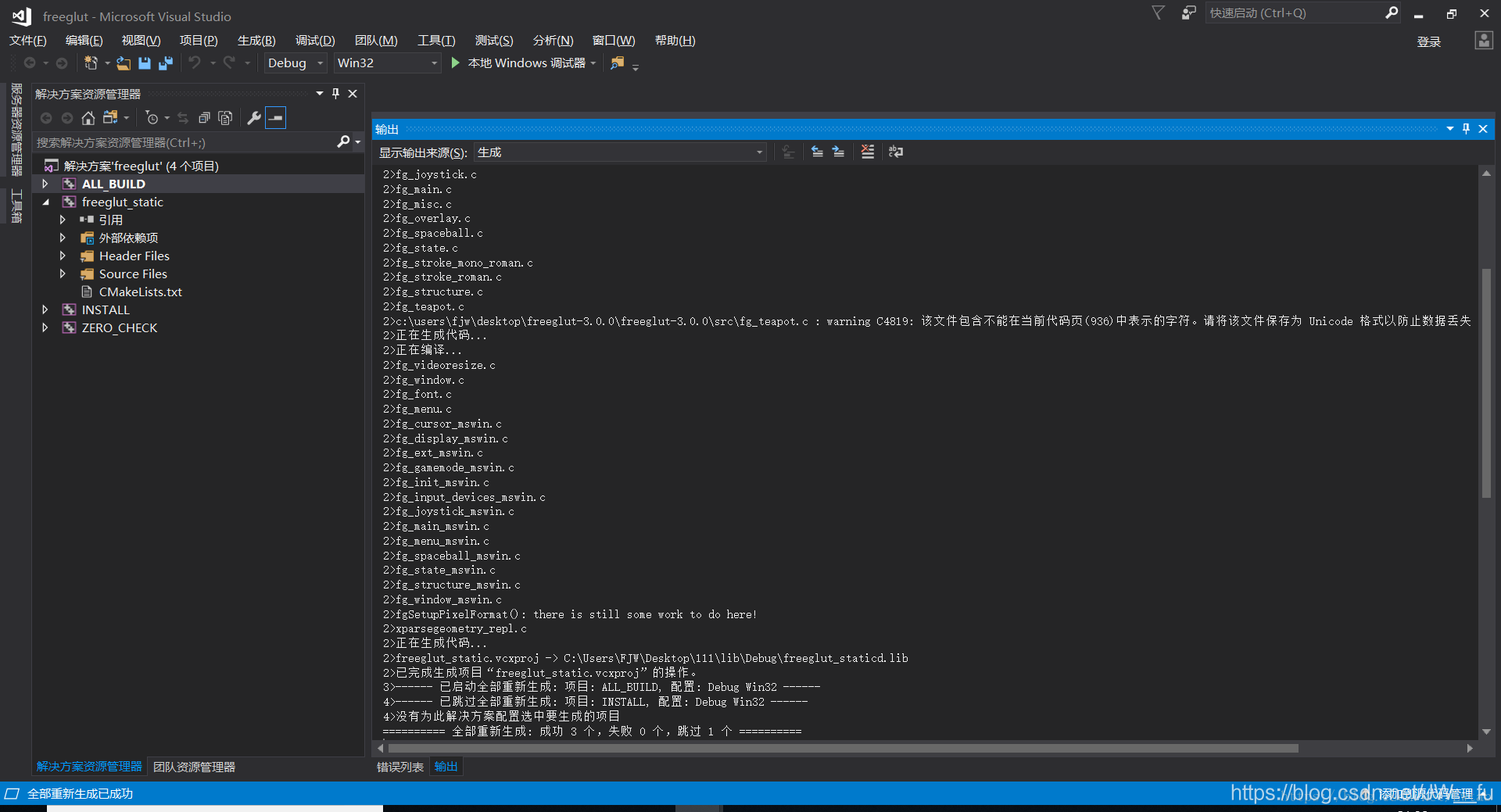Open the 工具箱 side tab
The image size is (1501, 812).
pyautogui.click(x=16, y=206)
